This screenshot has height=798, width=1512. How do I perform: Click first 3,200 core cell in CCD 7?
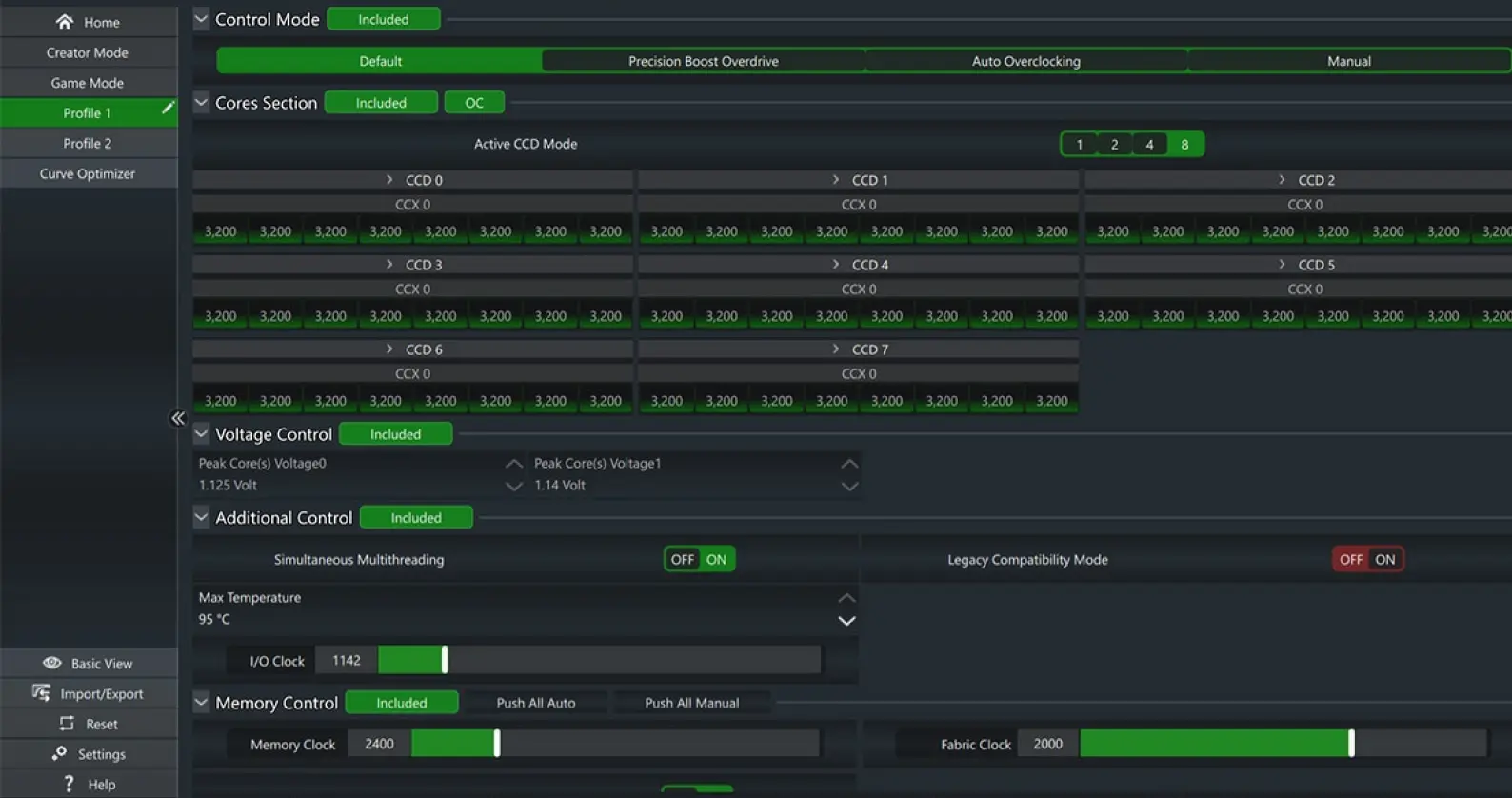[666, 401]
